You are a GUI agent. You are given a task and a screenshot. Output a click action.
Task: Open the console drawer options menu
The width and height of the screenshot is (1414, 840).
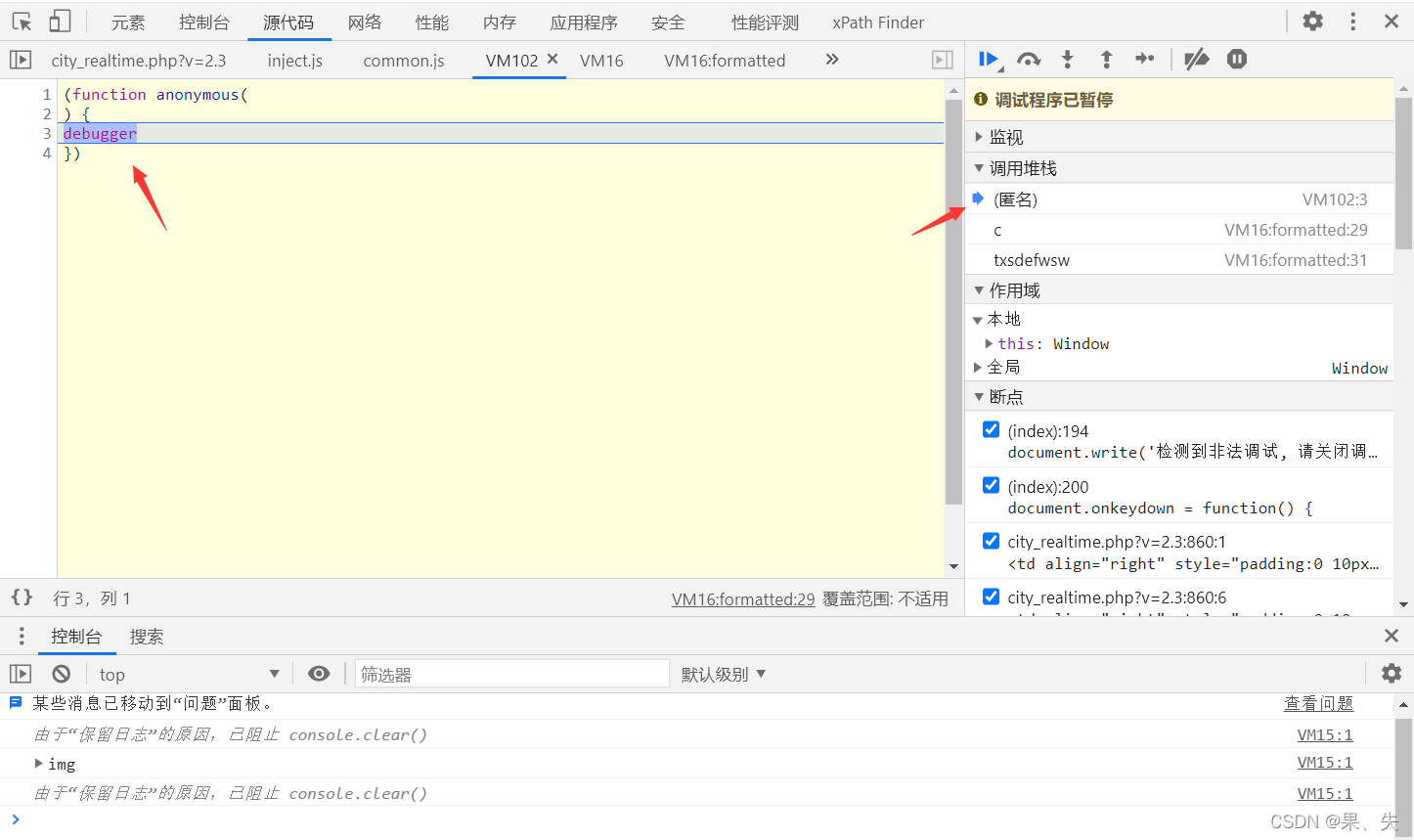[x=22, y=637]
